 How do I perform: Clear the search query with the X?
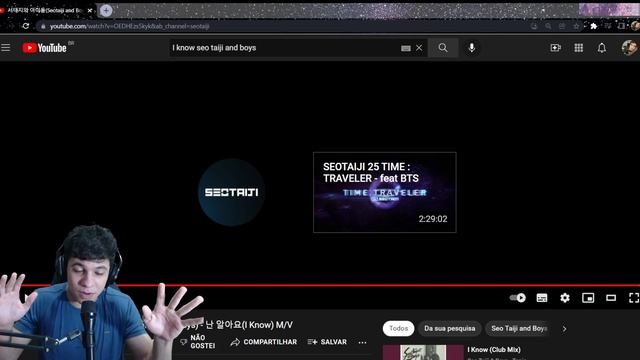pyautogui.click(x=419, y=48)
